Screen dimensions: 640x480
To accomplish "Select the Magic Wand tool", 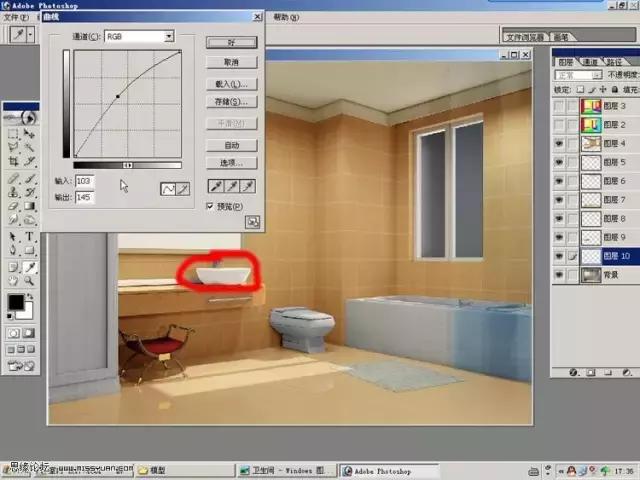I will pos(29,147).
